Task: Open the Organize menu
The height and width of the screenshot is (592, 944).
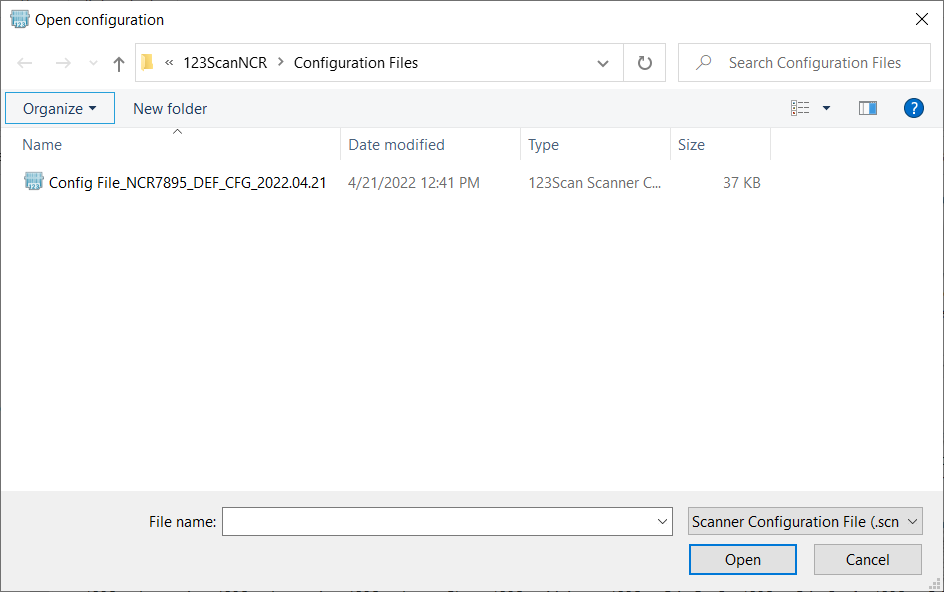Action: 60,108
